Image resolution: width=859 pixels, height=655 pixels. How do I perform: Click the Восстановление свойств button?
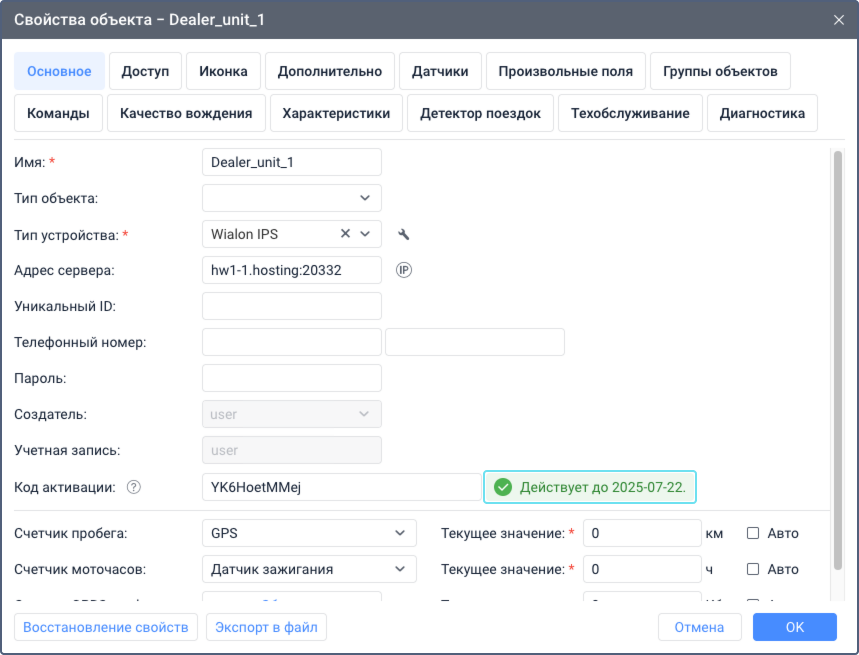click(x=106, y=627)
